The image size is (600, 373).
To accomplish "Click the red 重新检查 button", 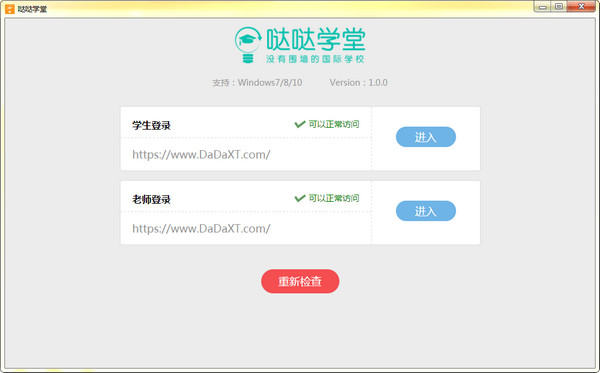I will tap(300, 281).
